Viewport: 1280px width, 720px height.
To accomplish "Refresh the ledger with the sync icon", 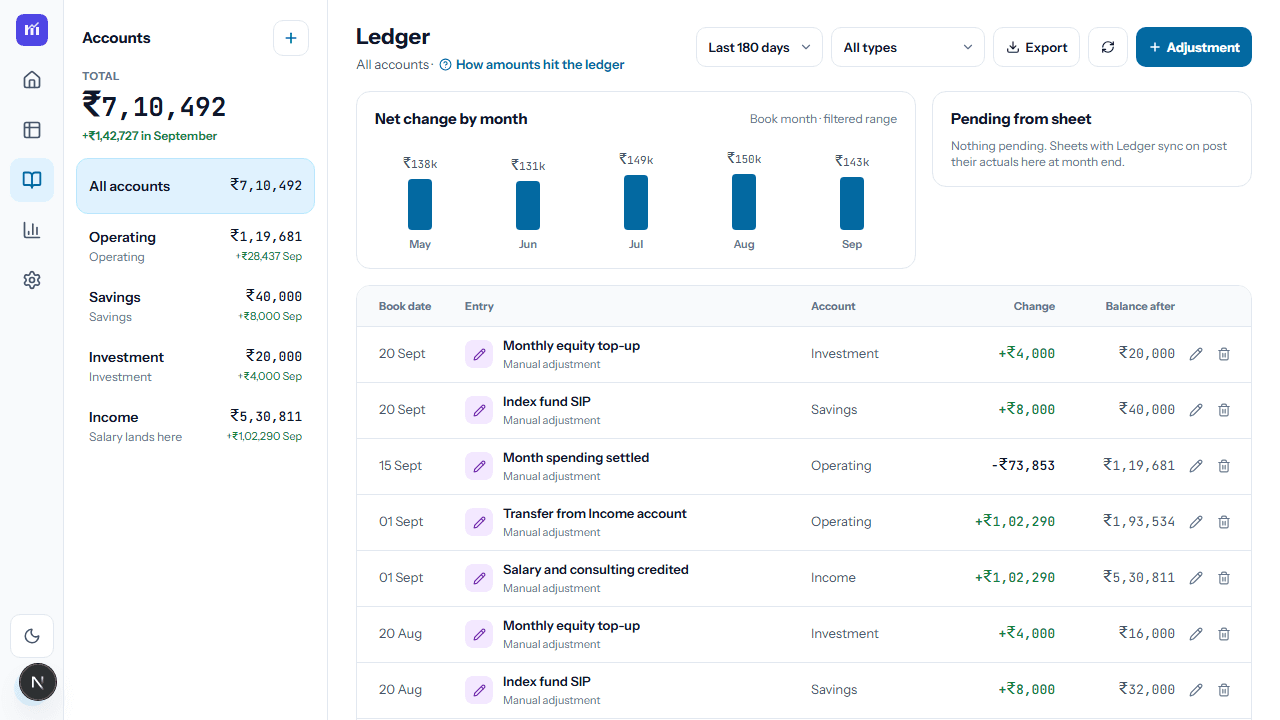I will pyautogui.click(x=1108, y=47).
